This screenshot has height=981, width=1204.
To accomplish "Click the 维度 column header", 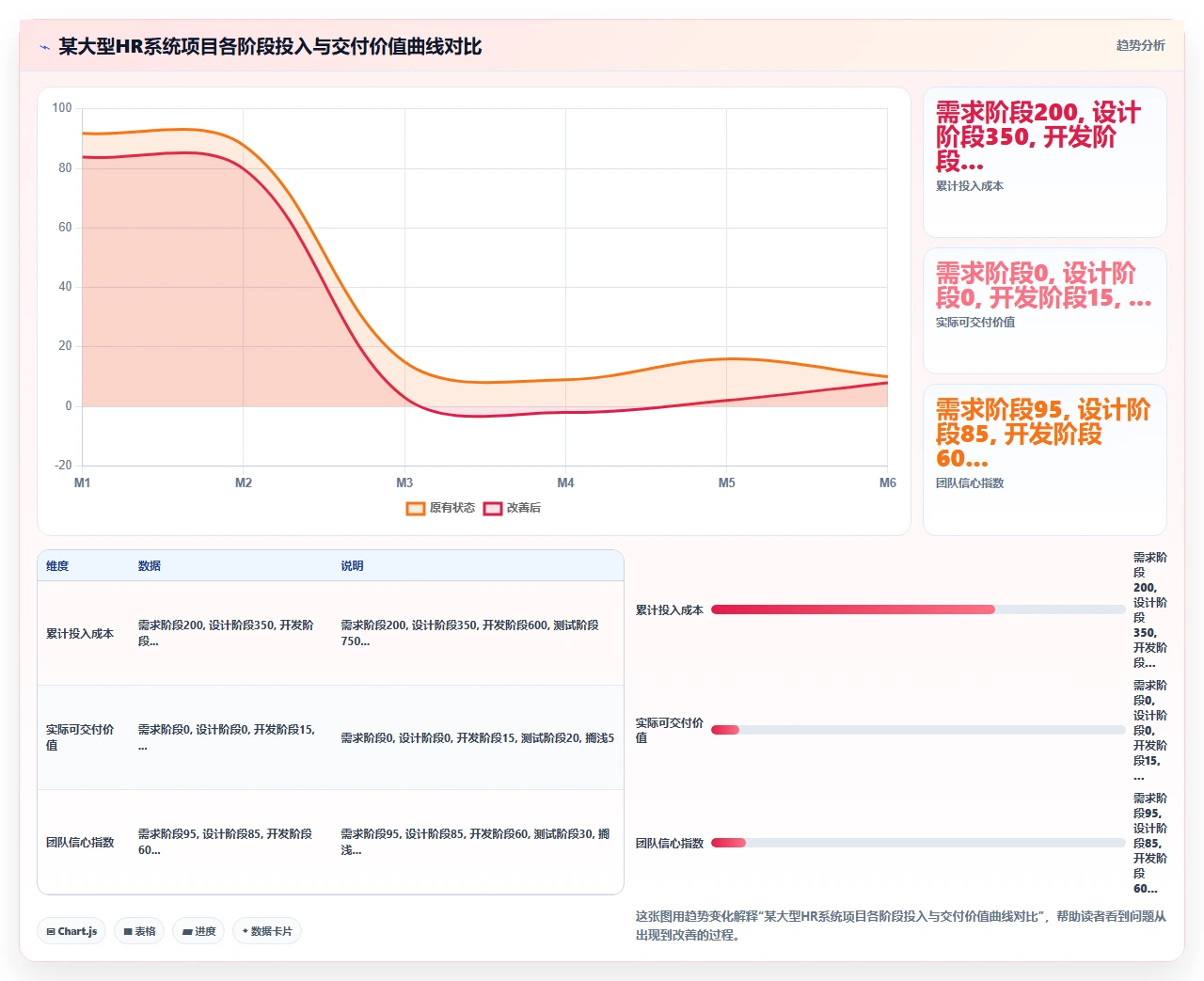I will [x=57, y=566].
